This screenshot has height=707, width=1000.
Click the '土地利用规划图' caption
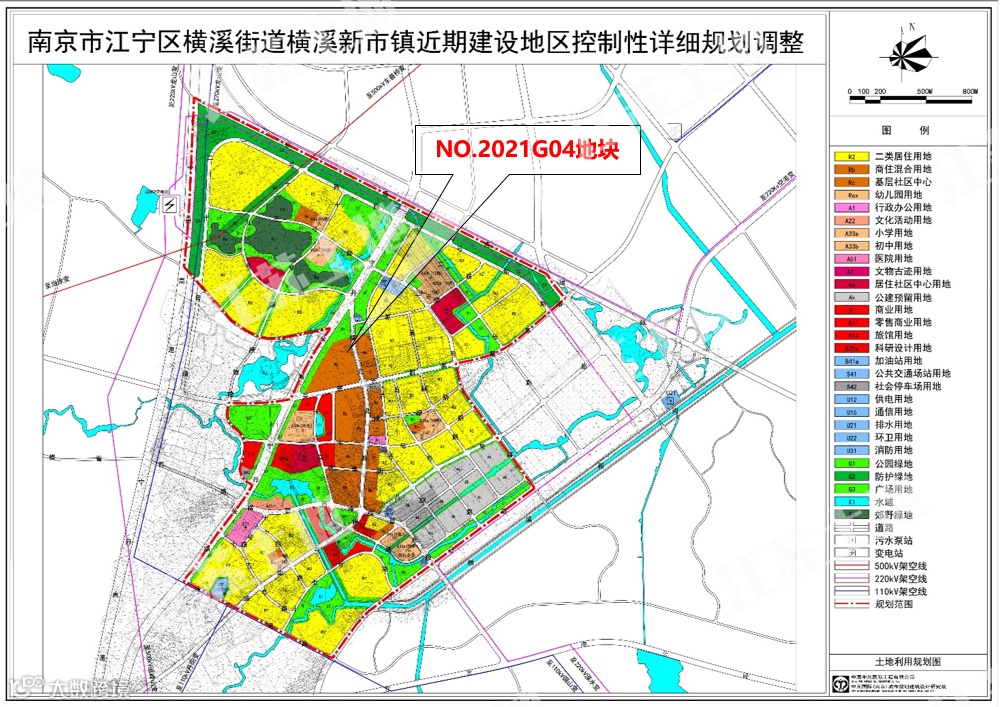(908, 661)
